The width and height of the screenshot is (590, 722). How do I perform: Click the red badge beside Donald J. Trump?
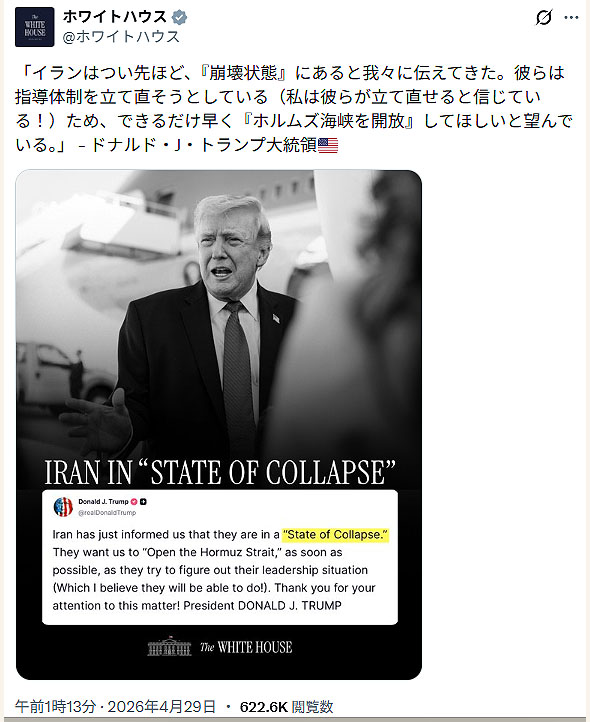[134, 501]
